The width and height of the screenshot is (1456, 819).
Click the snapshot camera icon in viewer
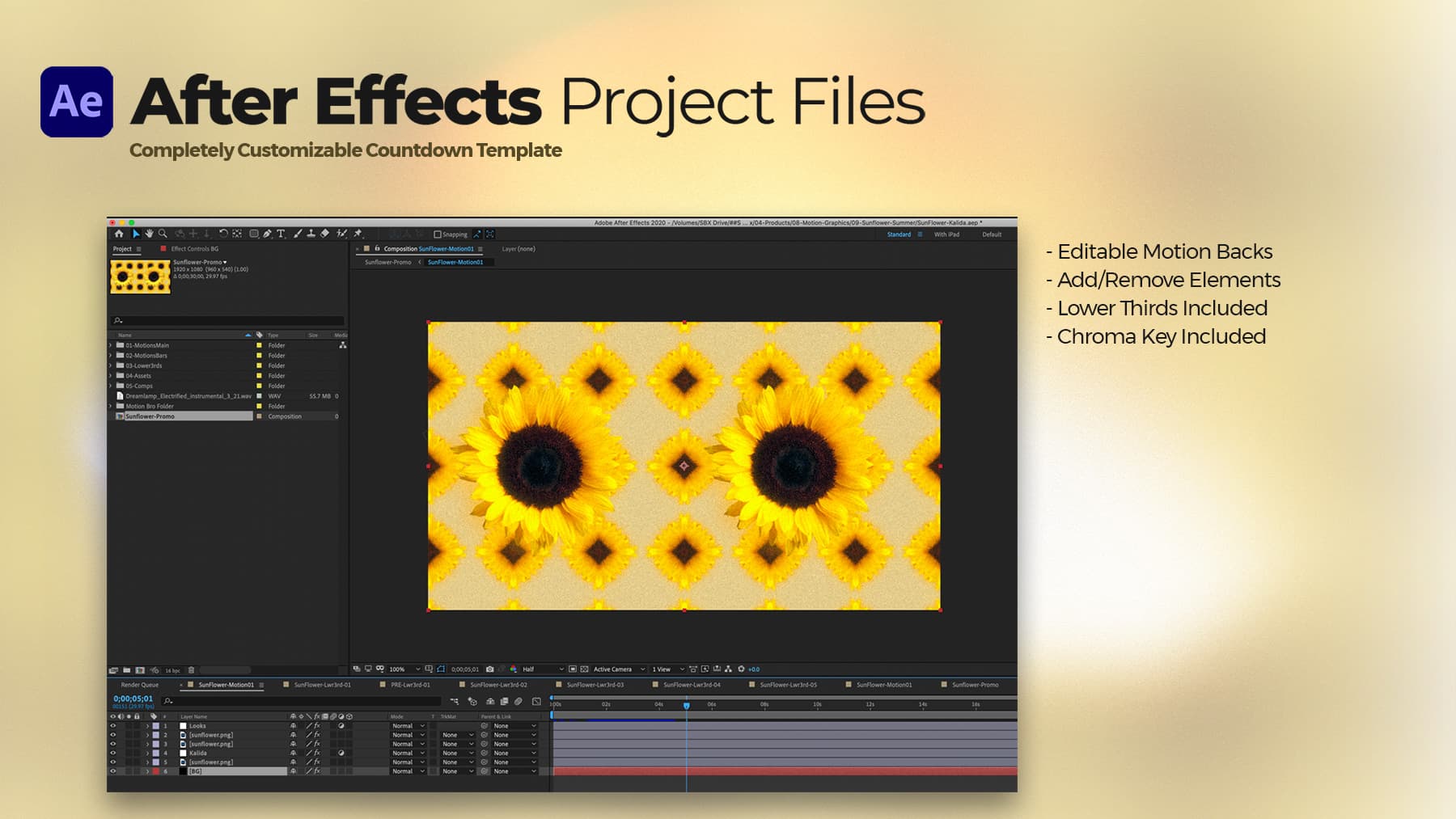point(489,669)
